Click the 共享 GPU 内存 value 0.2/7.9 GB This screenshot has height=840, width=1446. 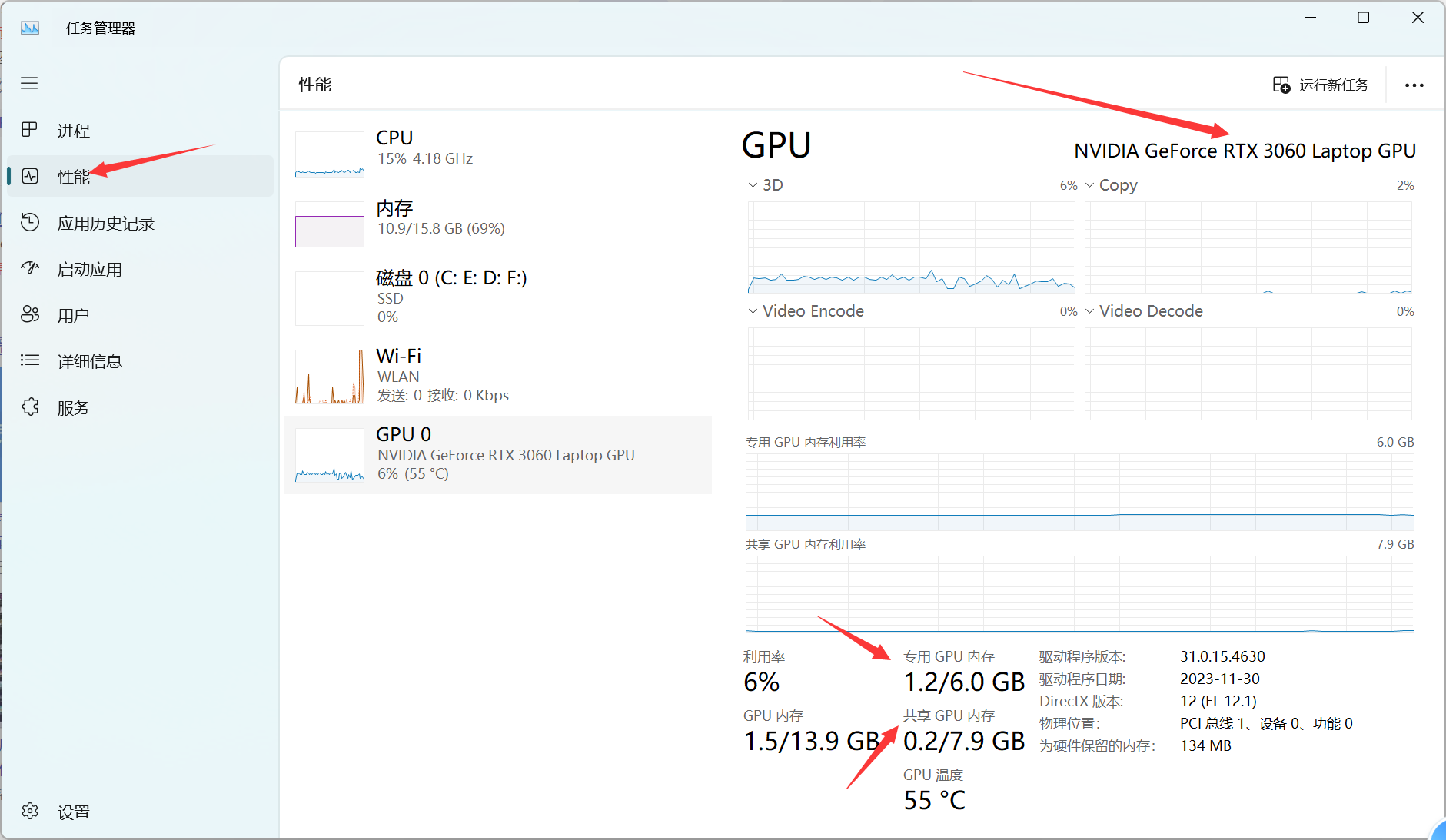[964, 742]
